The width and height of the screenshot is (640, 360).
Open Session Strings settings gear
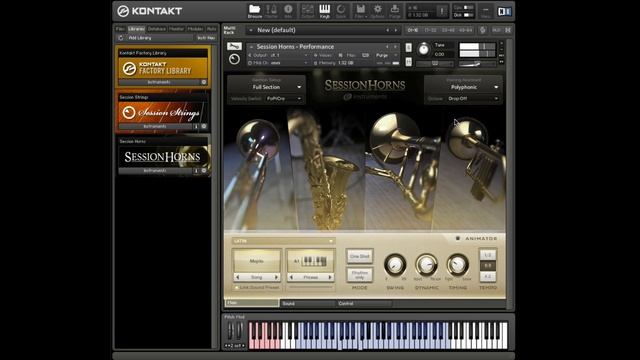click(x=204, y=126)
